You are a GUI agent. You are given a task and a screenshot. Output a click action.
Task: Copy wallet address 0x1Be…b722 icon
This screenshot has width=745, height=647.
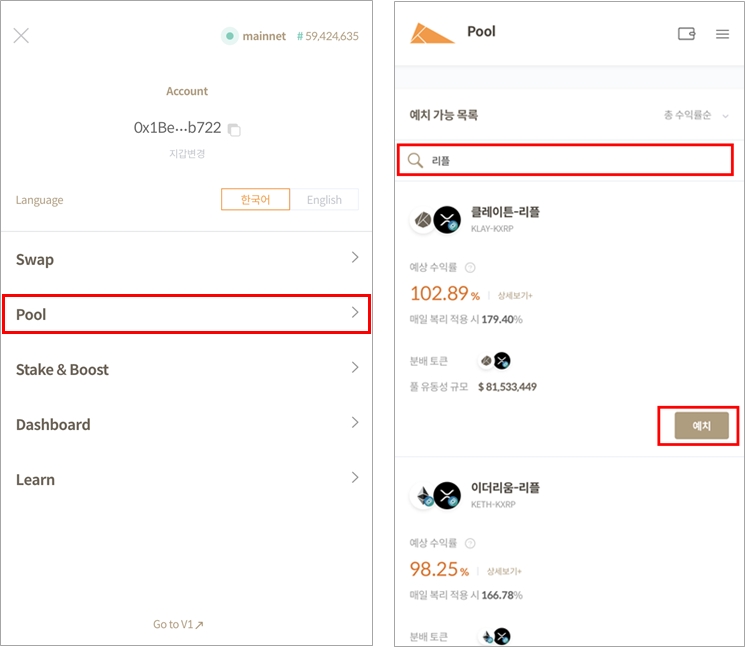pos(234,129)
